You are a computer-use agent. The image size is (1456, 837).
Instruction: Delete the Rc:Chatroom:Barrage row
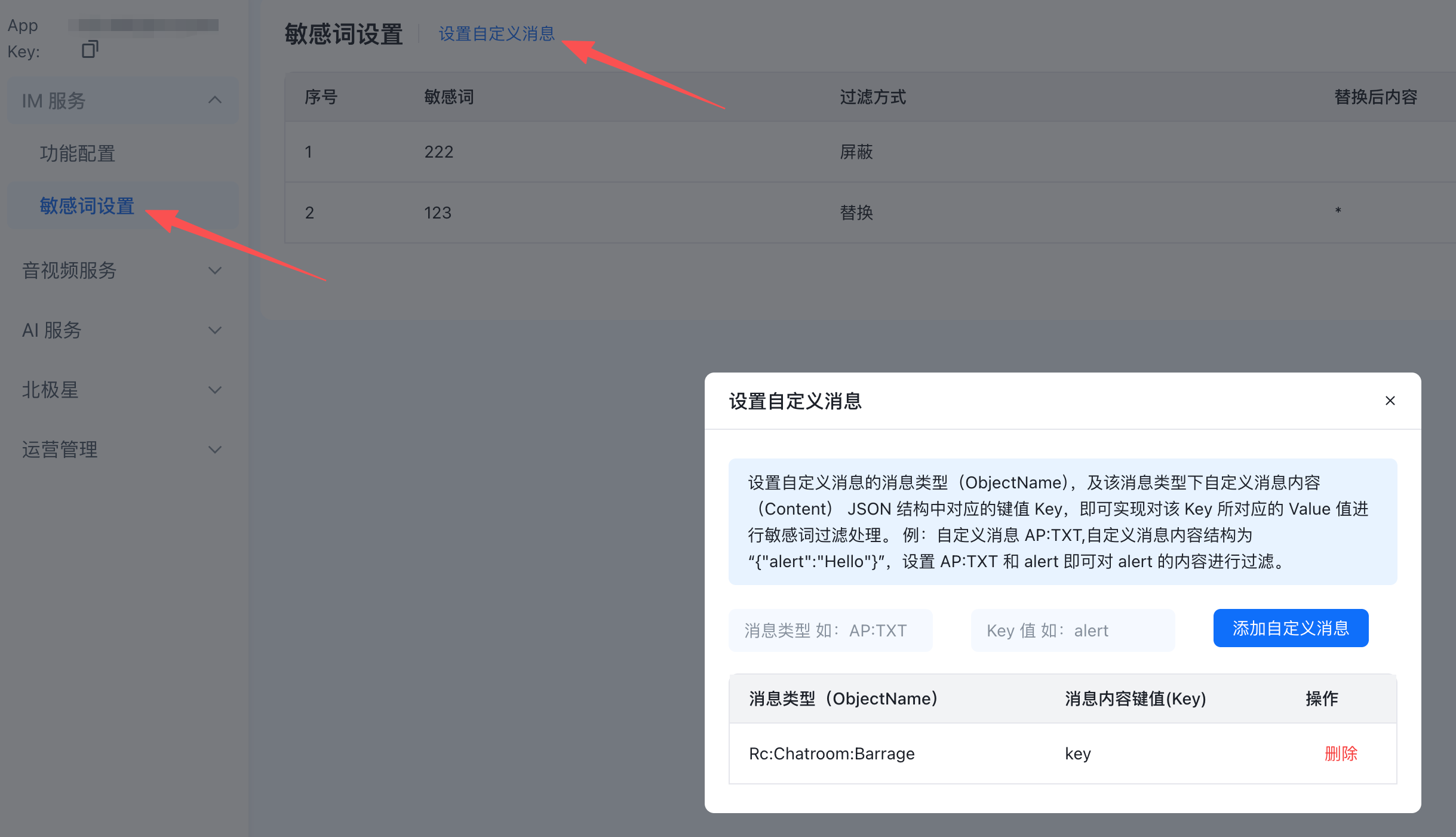coord(1341,753)
